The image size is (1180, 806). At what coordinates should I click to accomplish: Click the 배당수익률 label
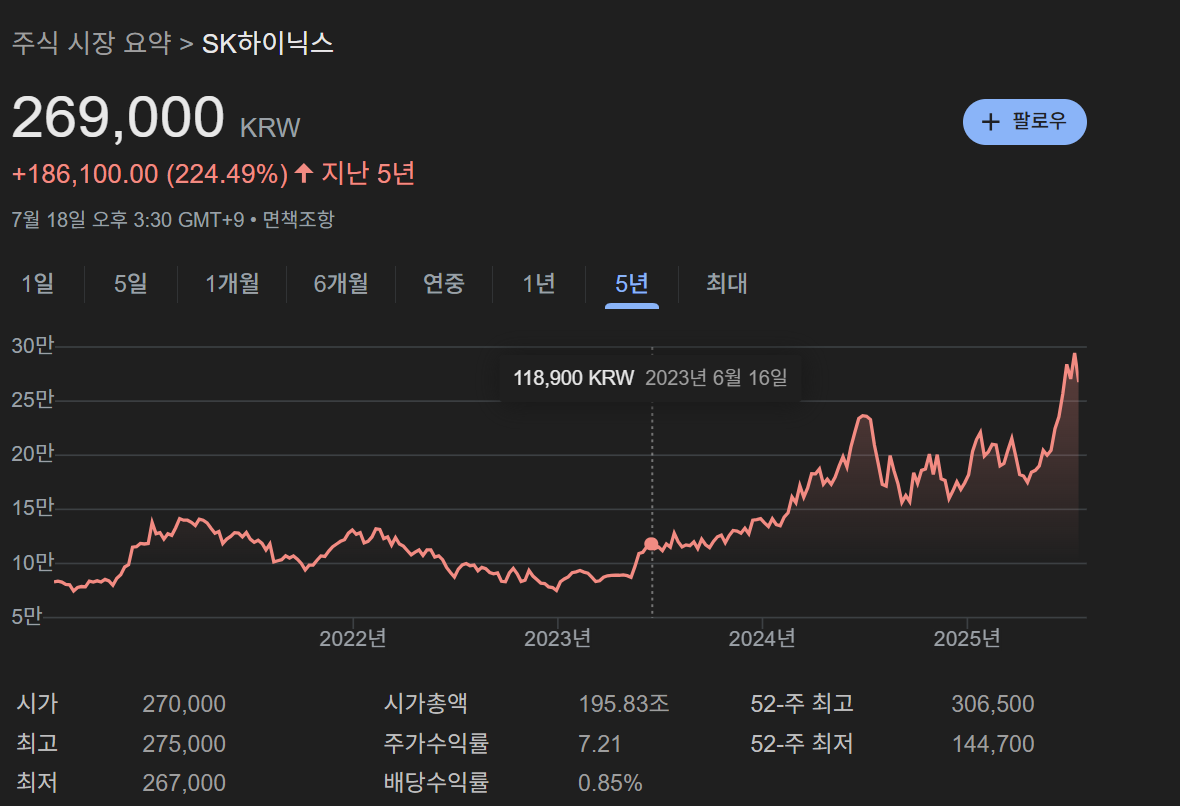(x=436, y=783)
